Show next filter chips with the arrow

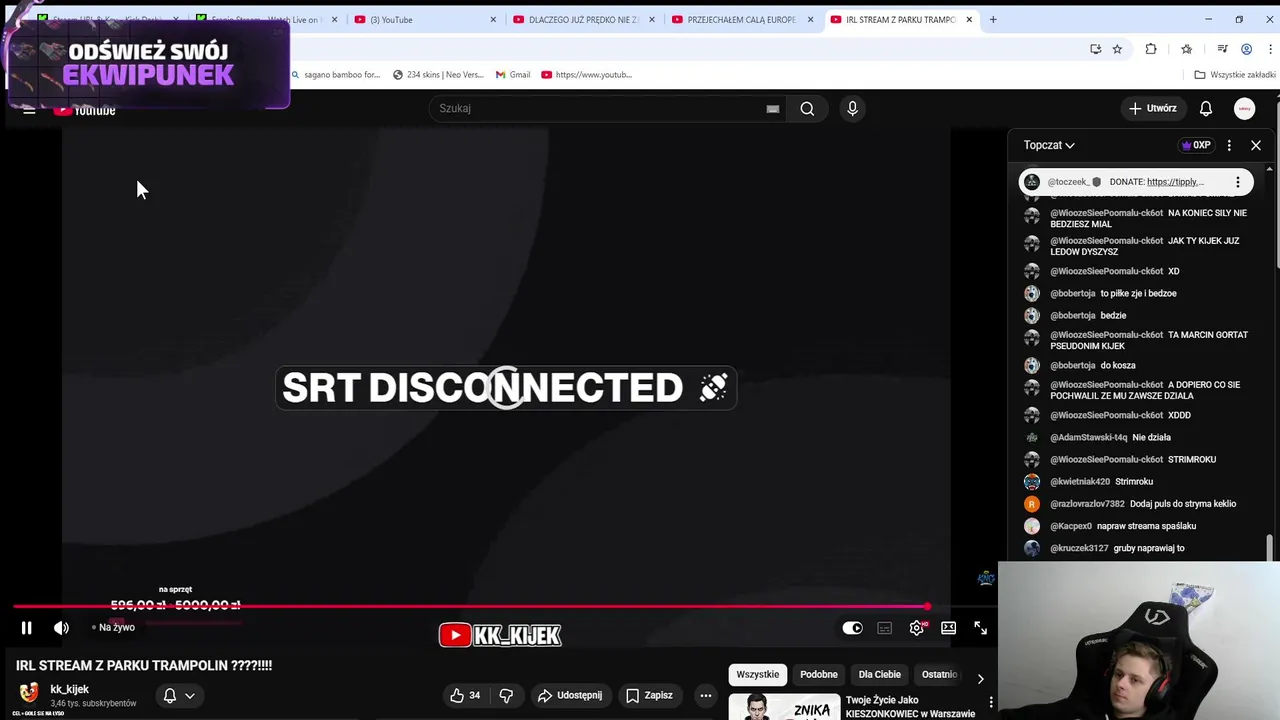[x=980, y=678]
